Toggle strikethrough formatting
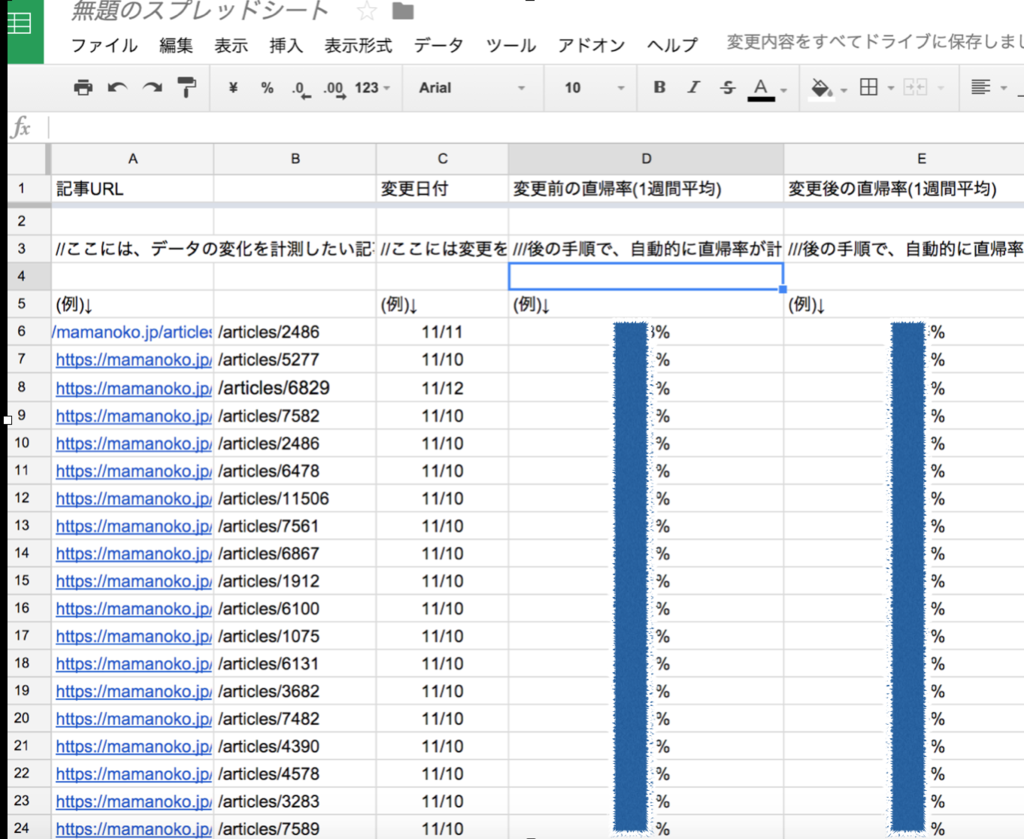Screen dimensions: 1024x839 tap(727, 87)
